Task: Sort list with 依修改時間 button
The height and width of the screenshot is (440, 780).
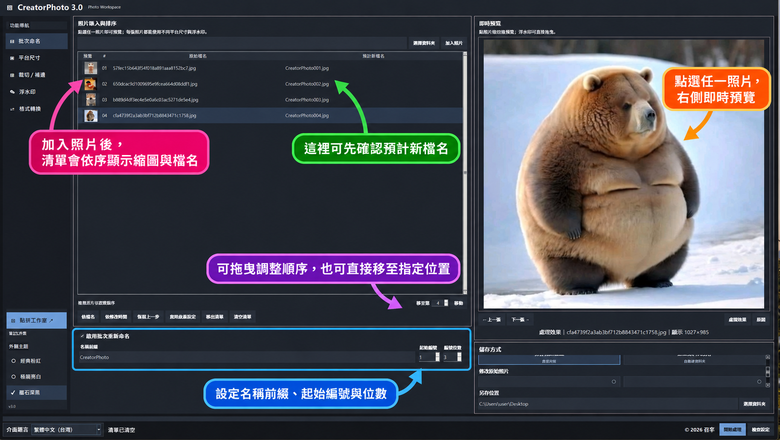Action: [116, 317]
